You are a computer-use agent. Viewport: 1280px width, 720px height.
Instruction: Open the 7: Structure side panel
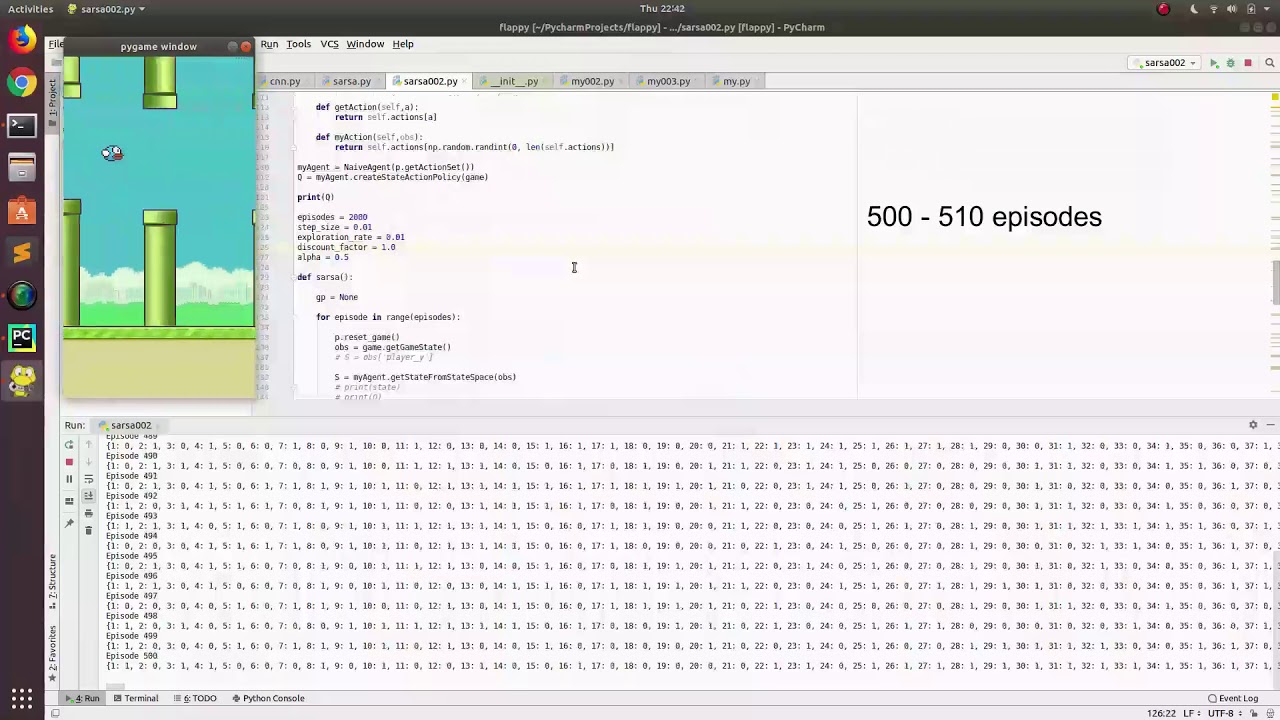point(53,580)
